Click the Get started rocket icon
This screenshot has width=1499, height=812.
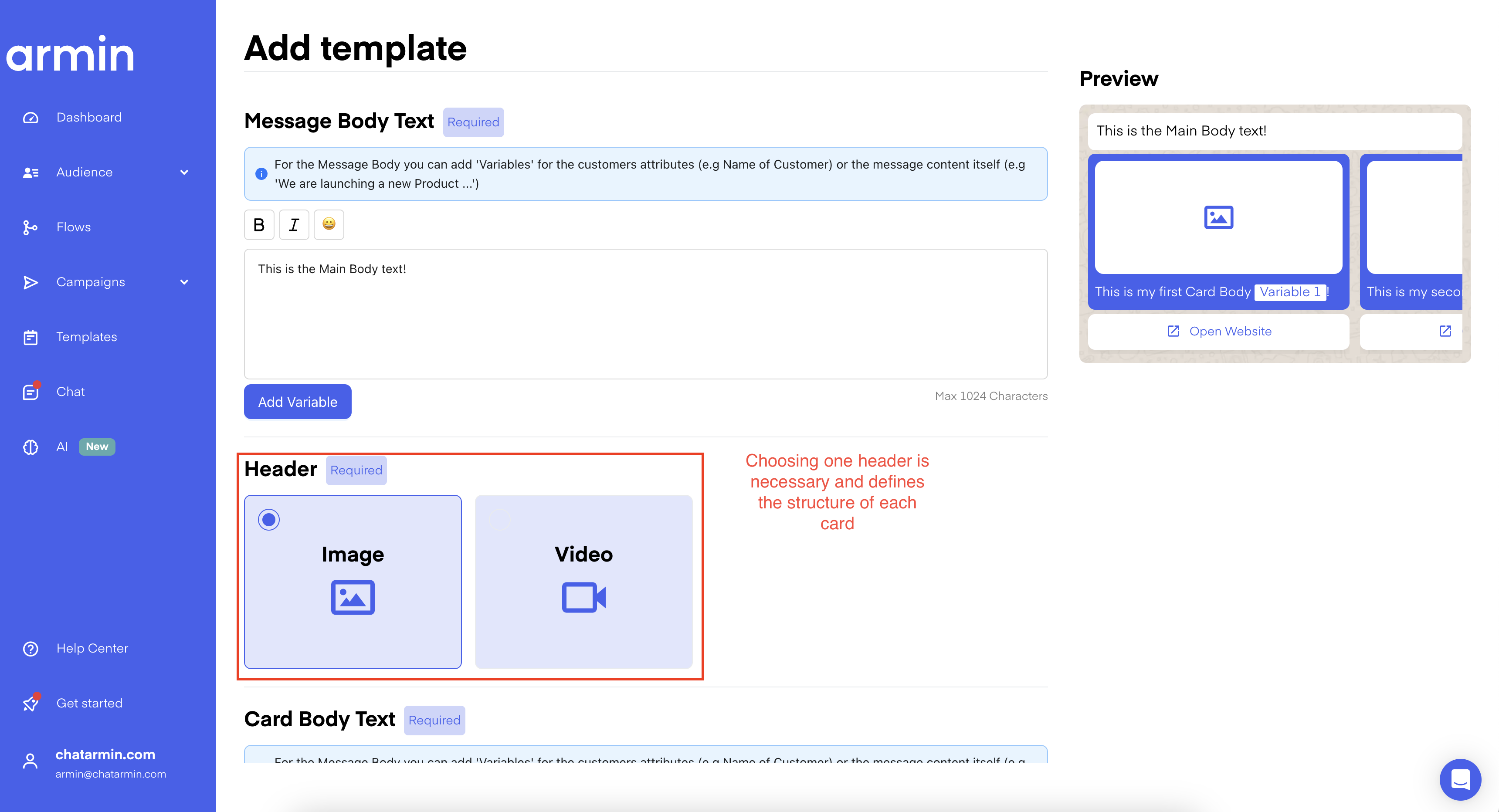coord(30,703)
